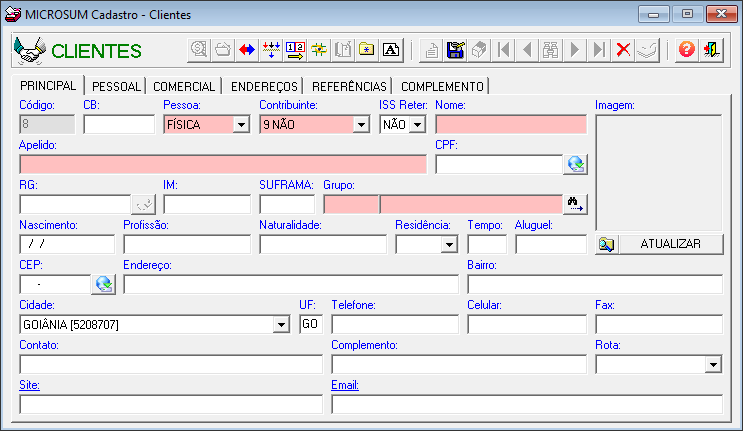Expand the Pessoa dropdown
The image size is (743, 431).
coord(241,125)
